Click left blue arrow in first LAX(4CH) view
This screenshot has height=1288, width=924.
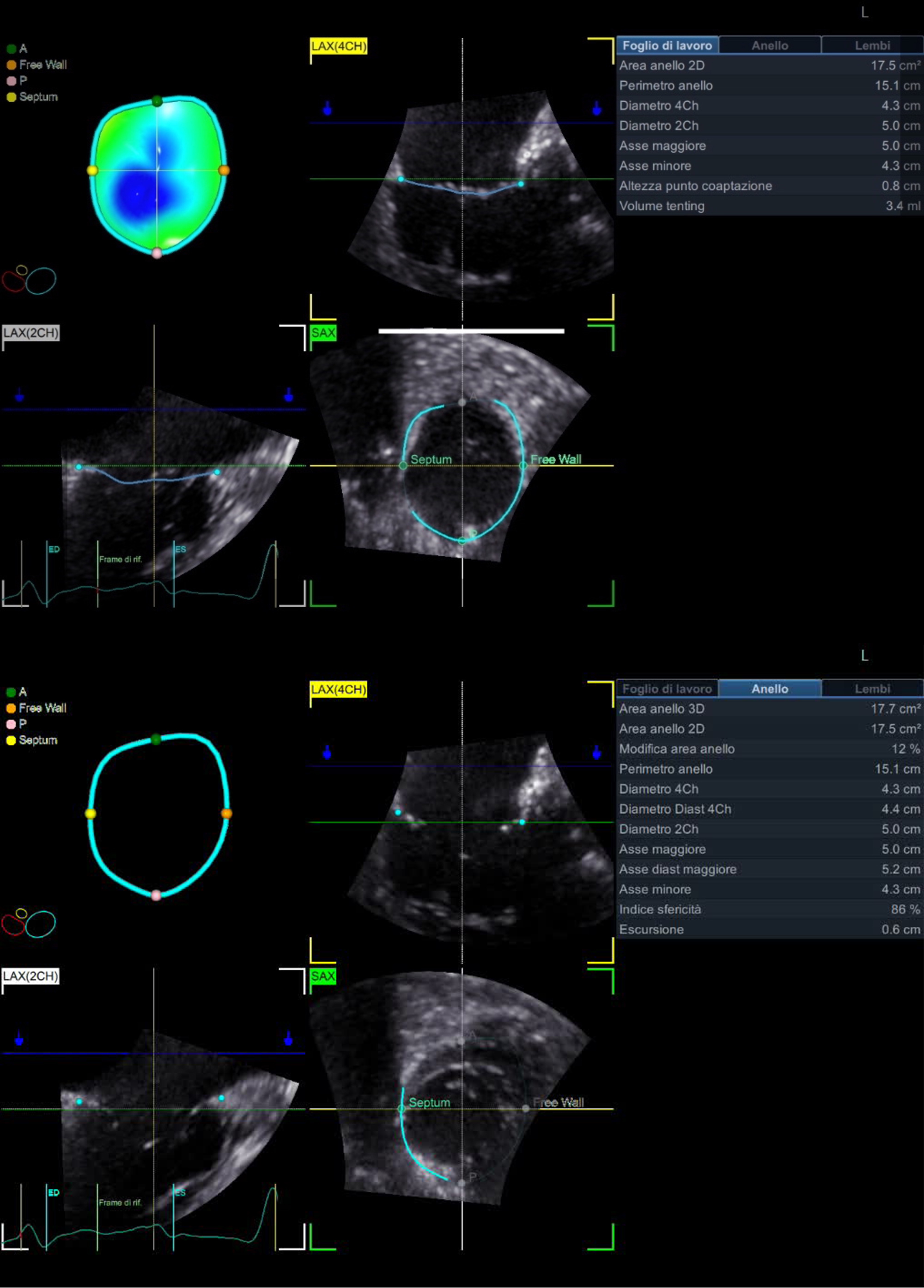327,108
